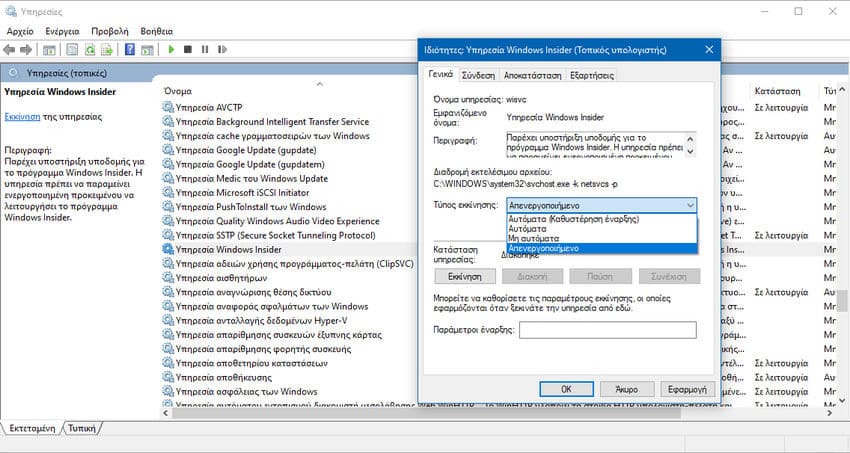Click the horizontal scrollbar of services list
Viewport: 850px width, 453px height.
[x=426, y=413]
